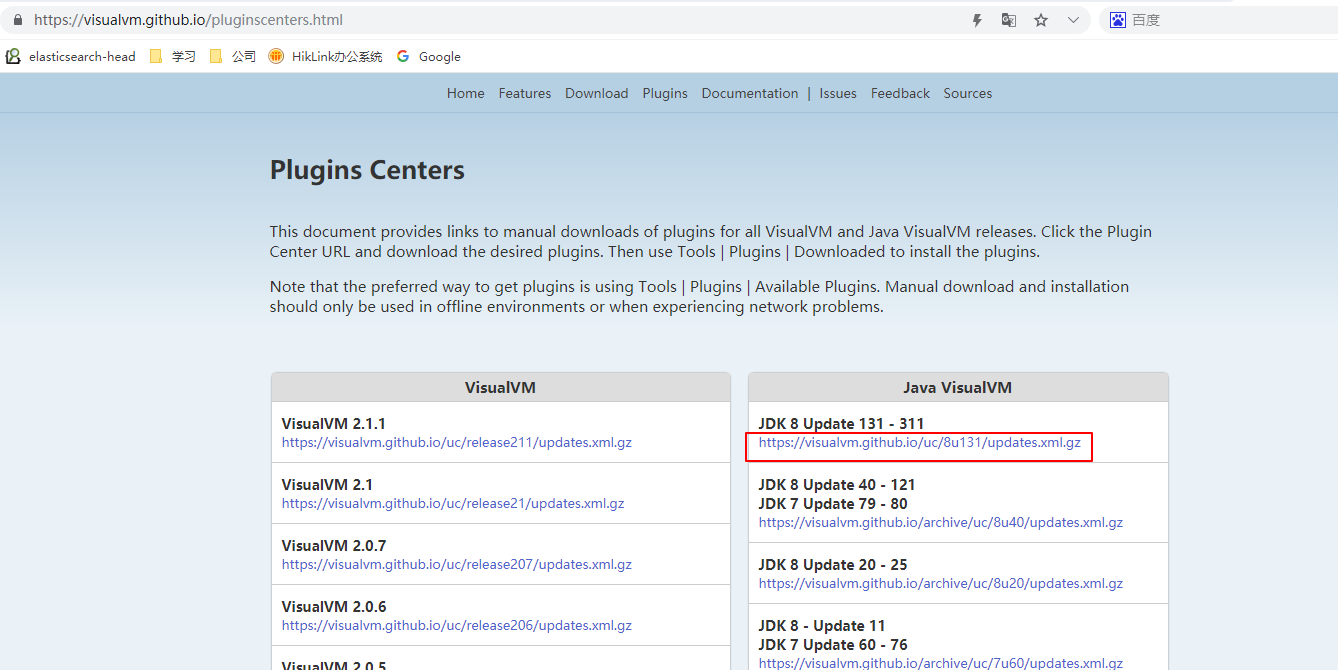Click the JDK 7 Update 60 - 76 text
This screenshot has width=1338, height=670.
click(x=833, y=644)
